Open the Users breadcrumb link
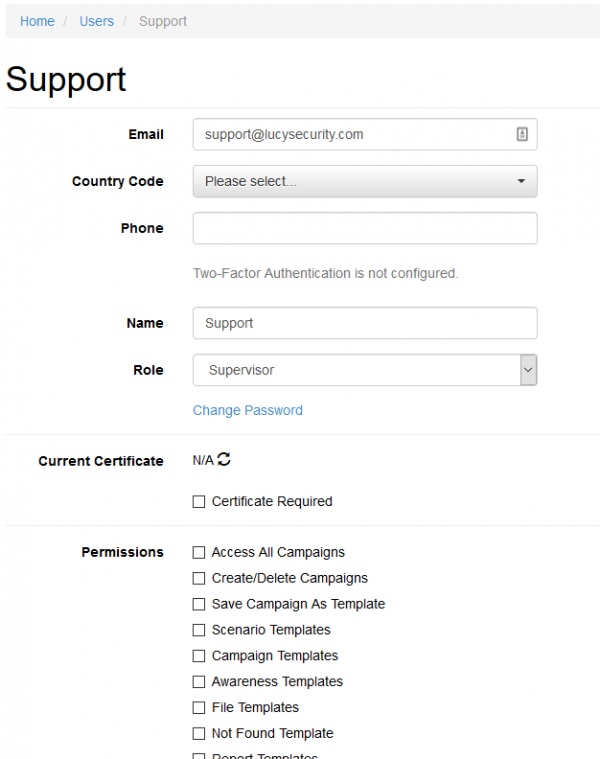The height and width of the screenshot is (759, 600). pos(97,21)
